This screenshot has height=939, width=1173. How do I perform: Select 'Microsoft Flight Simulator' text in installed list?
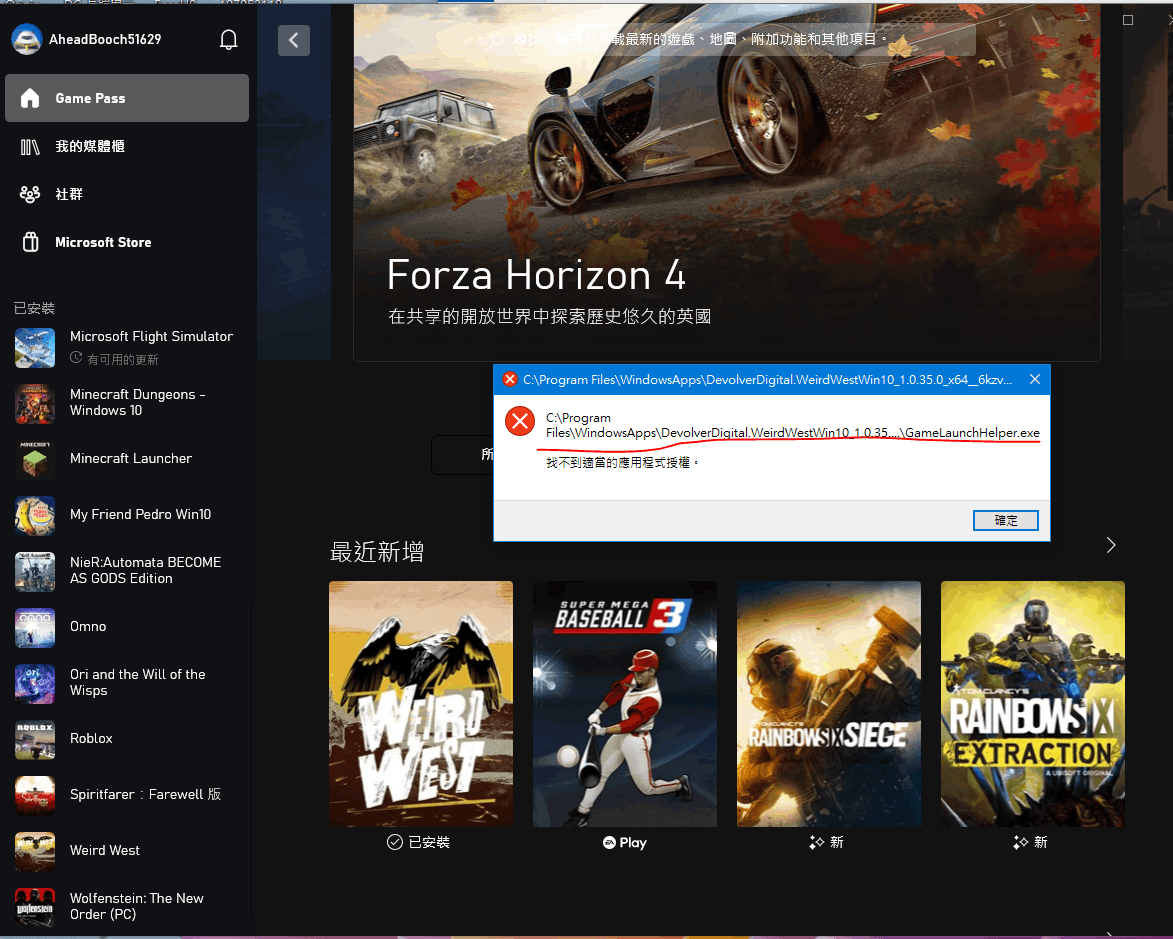tap(151, 337)
